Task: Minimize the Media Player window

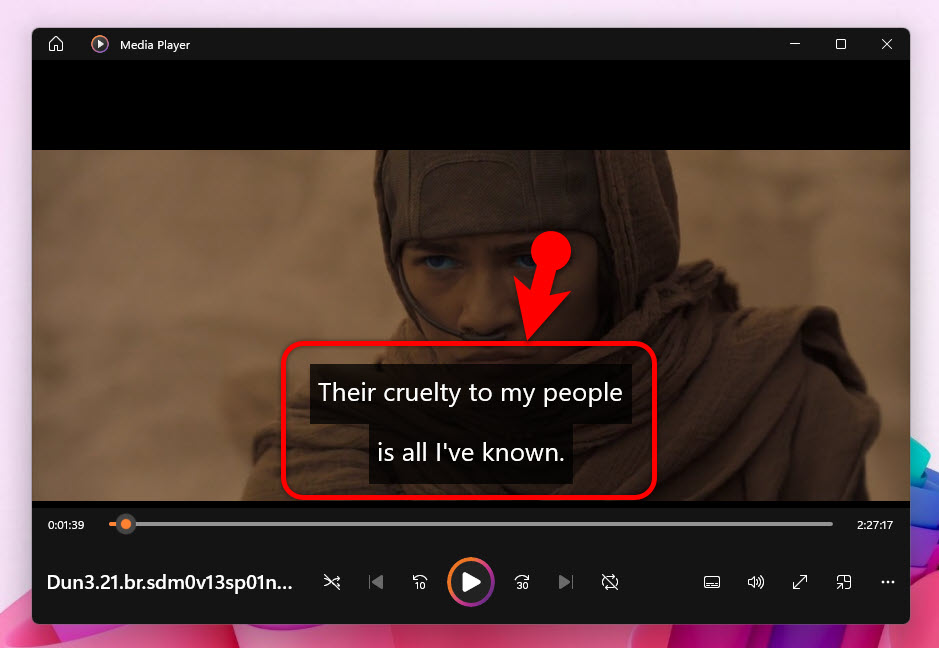Action: (795, 44)
